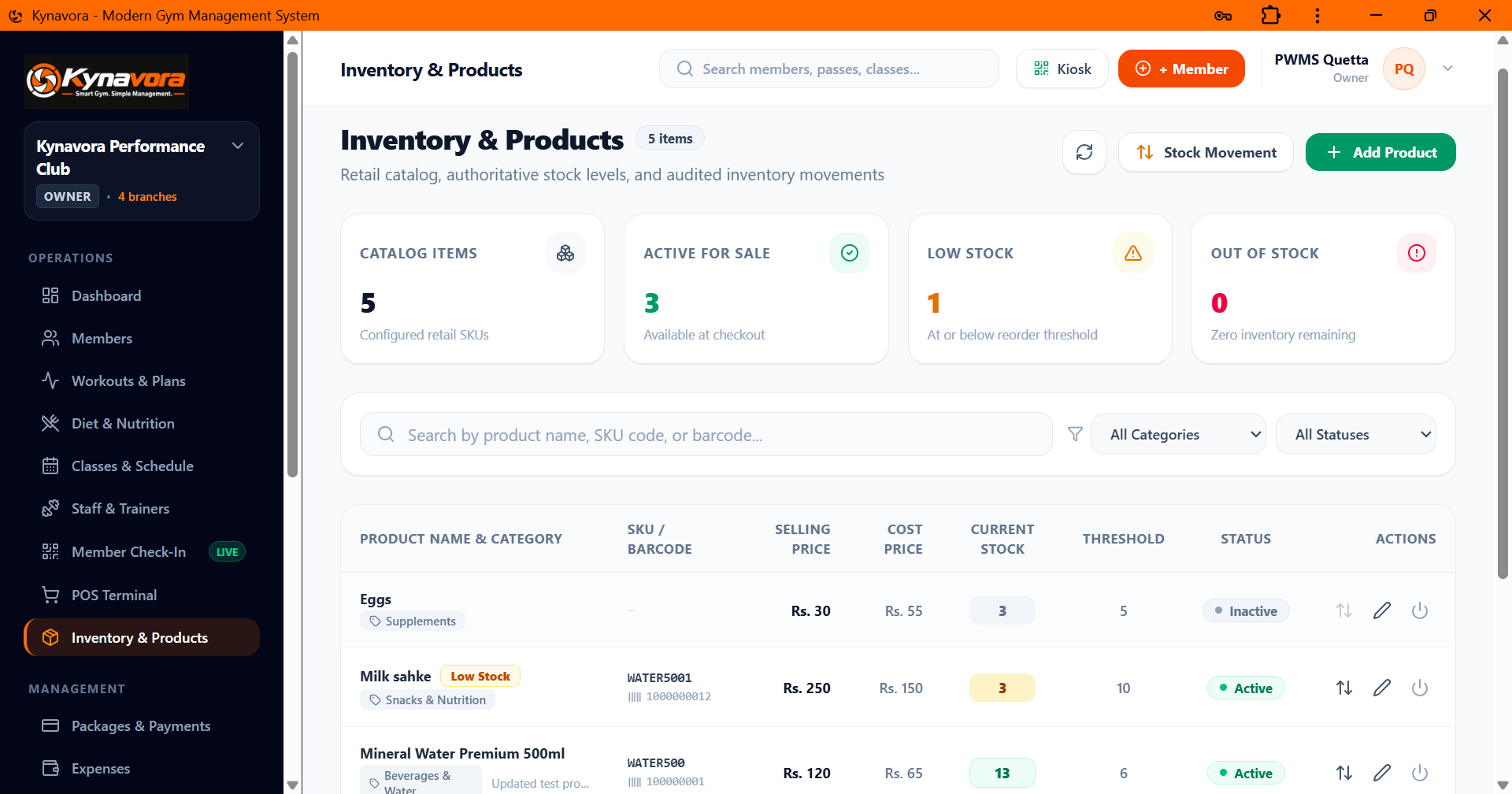Click the Low Stock warning triangle icon
This screenshot has width=1512, height=794.
pyautogui.click(x=1133, y=253)
